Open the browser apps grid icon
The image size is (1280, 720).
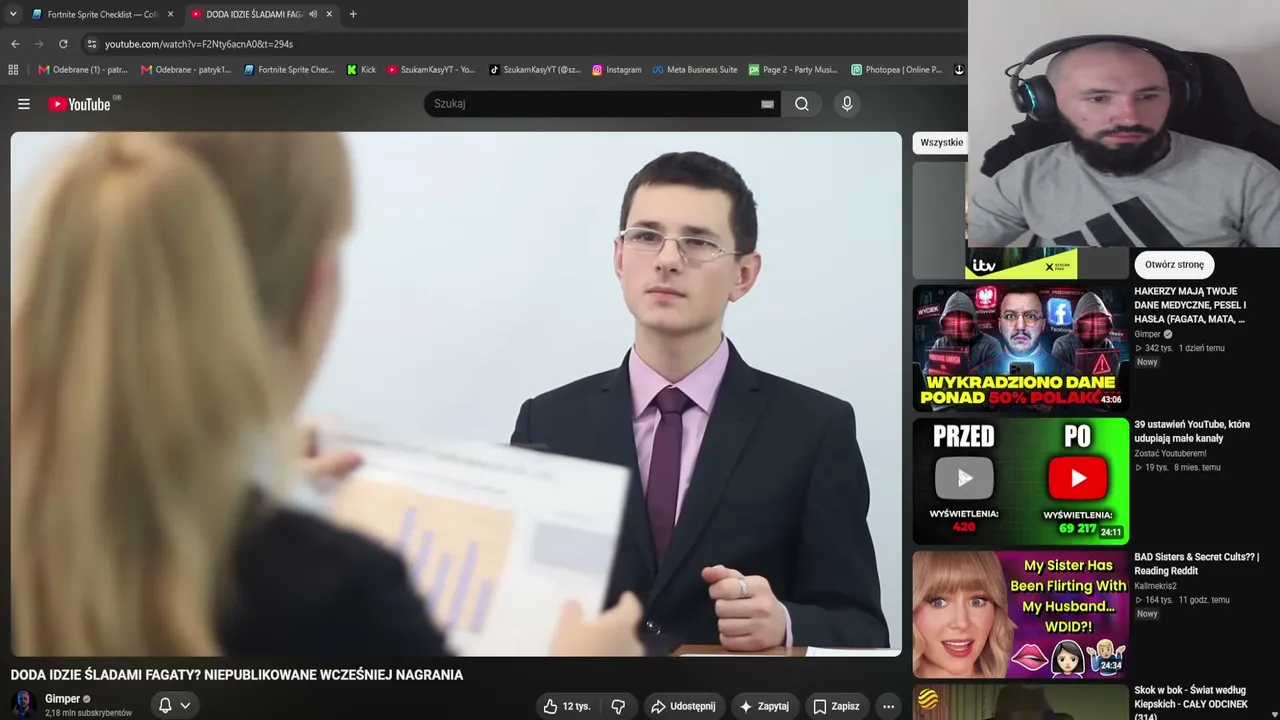pyautogui.click(x=13, y=70)
